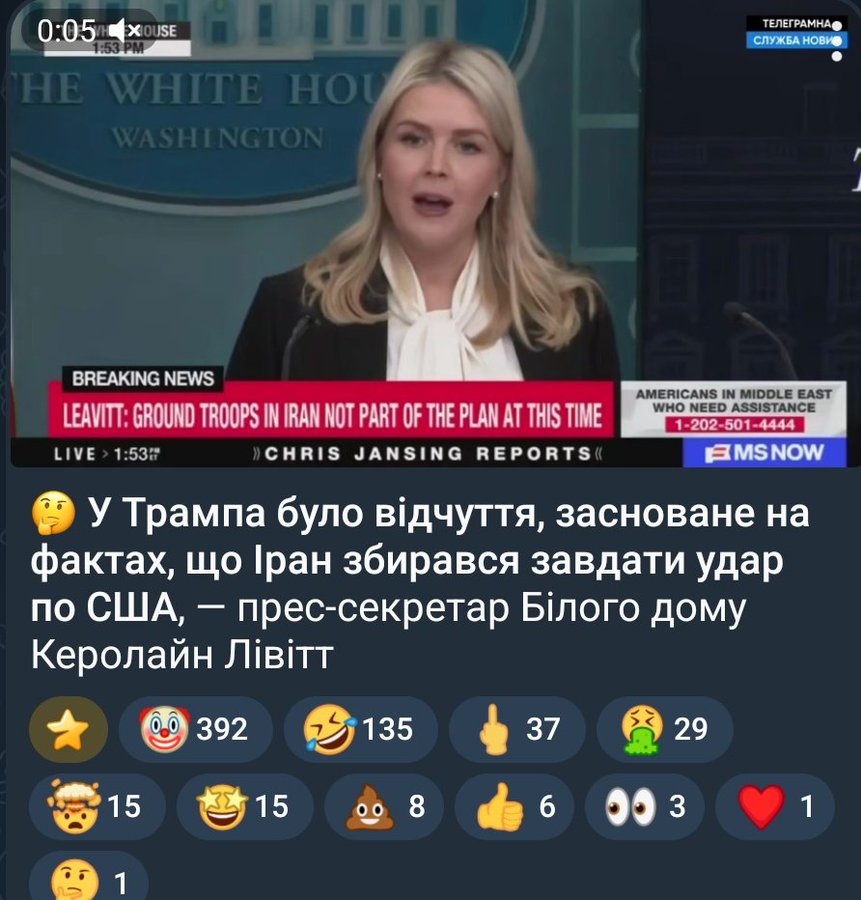This screenshot has height=900, width=861.
Task: Unmute the video sound icon
Action: click(x=126, y=30)
